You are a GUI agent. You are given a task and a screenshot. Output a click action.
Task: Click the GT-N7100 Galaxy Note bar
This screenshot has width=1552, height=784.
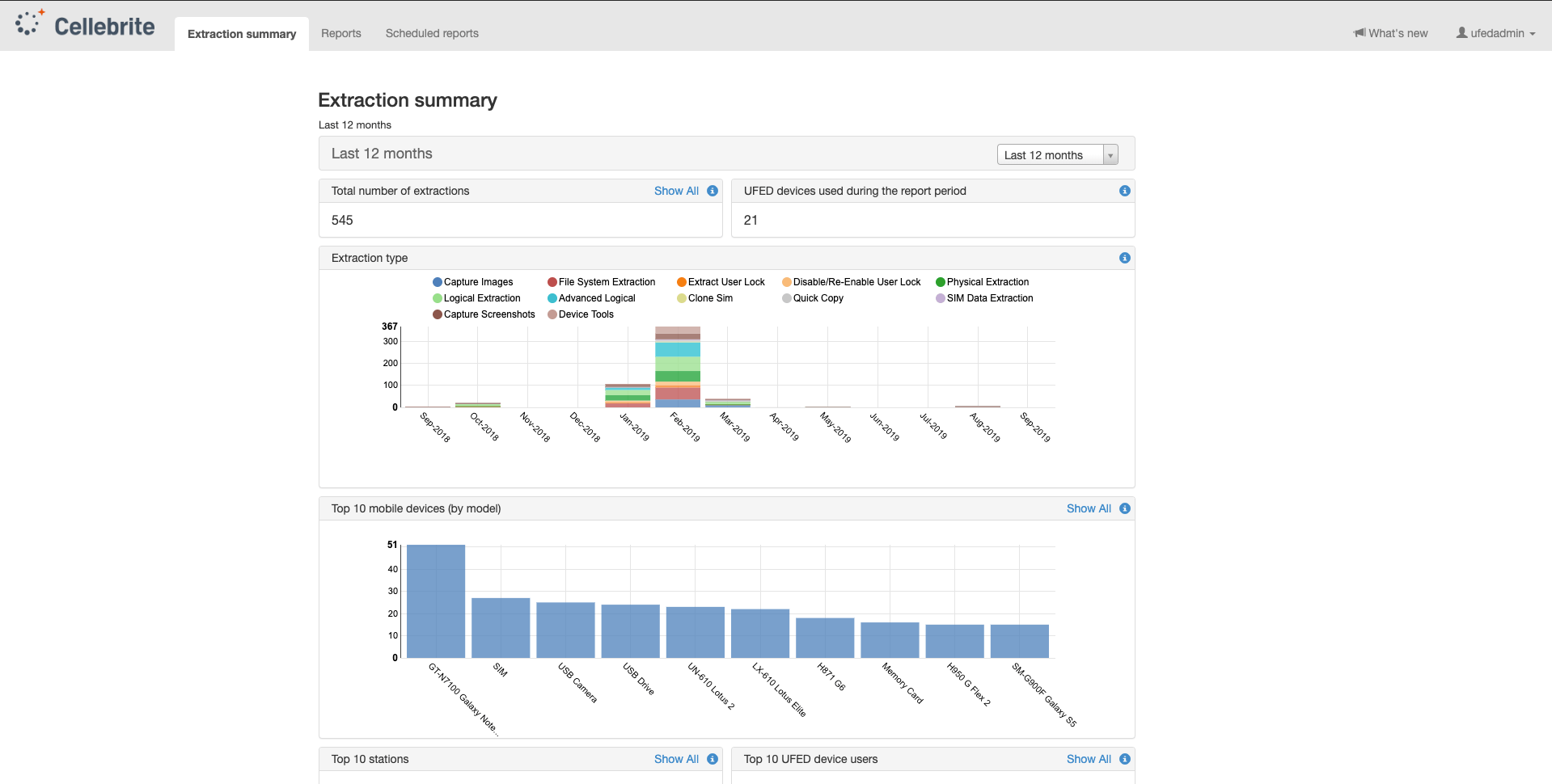(436, 601)
